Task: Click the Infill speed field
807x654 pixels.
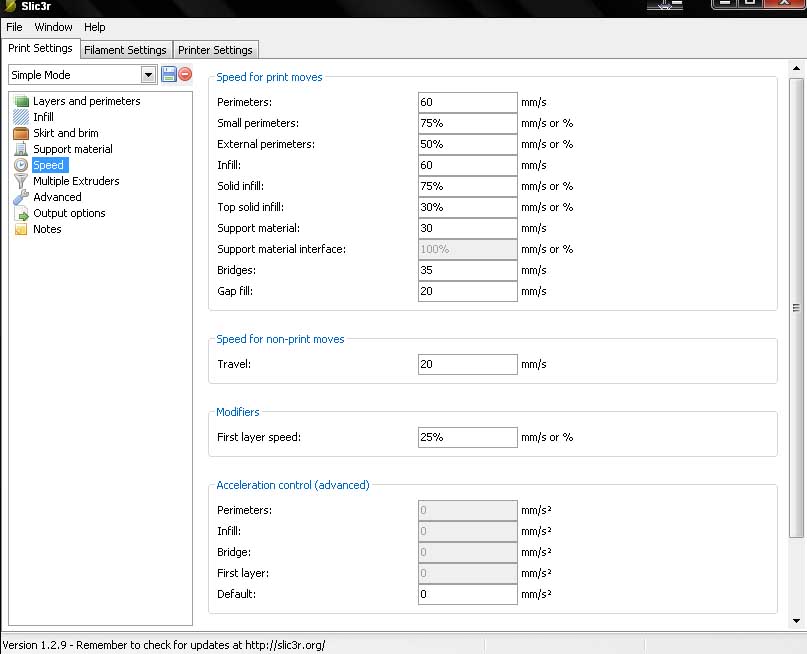Action: [467, 165]
